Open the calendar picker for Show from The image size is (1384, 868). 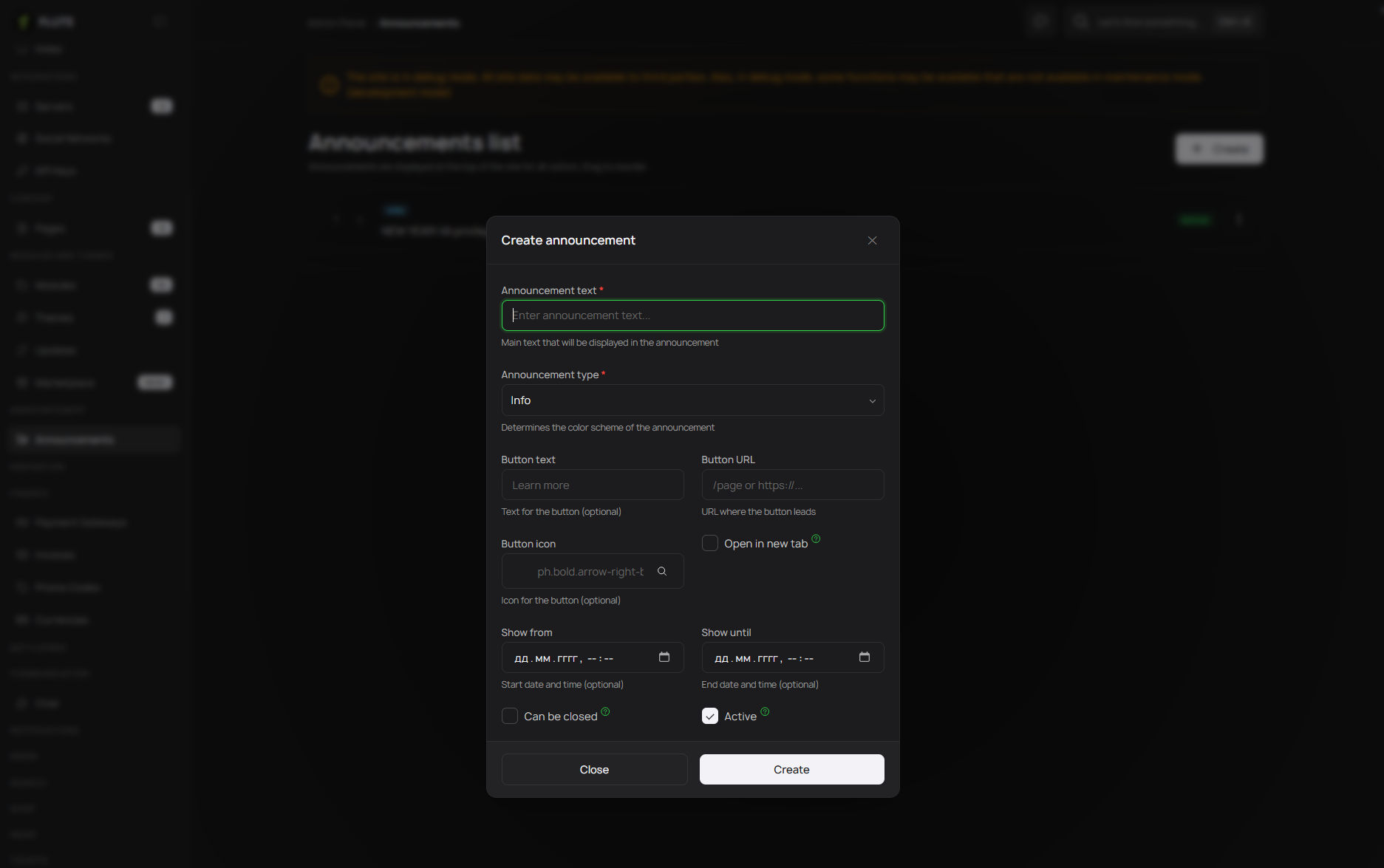tap(664, 657)
